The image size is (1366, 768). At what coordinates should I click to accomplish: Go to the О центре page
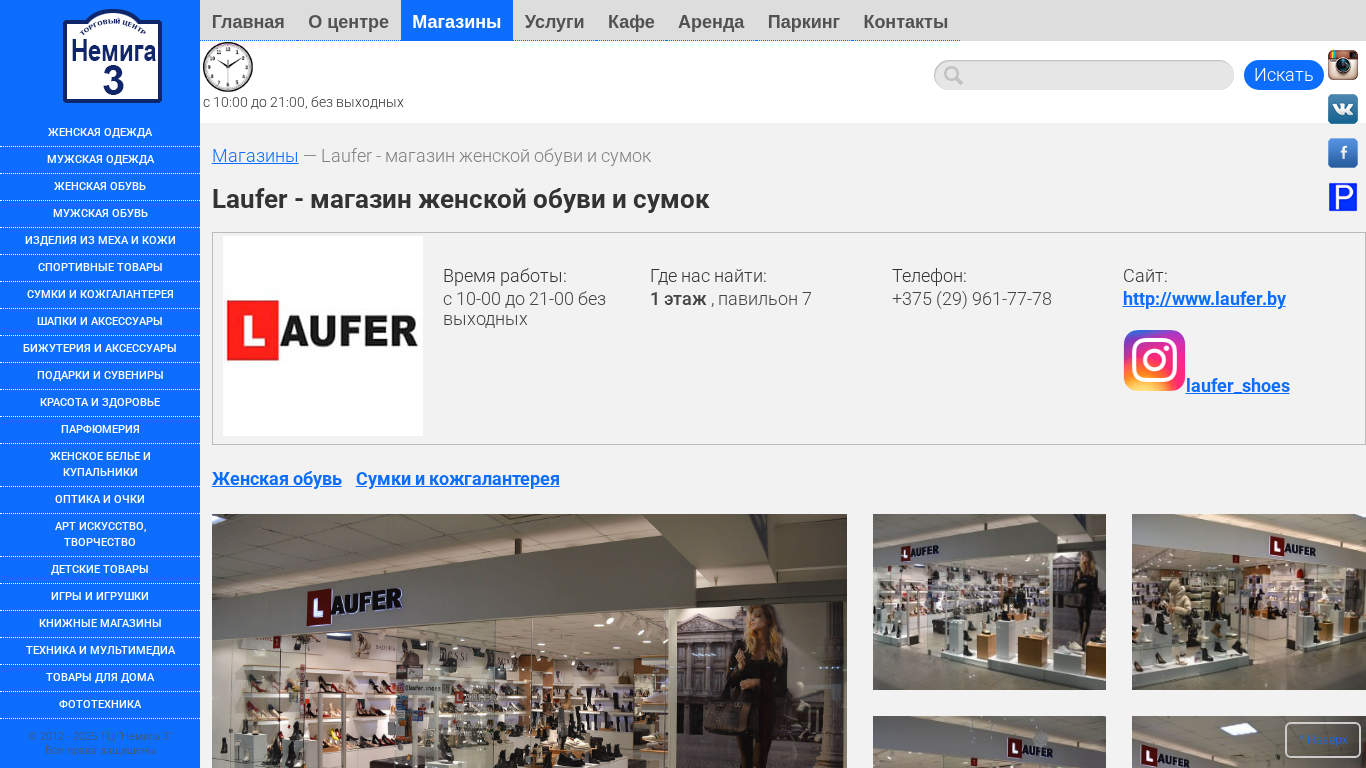pyautogui.click(x=348, y=21)
